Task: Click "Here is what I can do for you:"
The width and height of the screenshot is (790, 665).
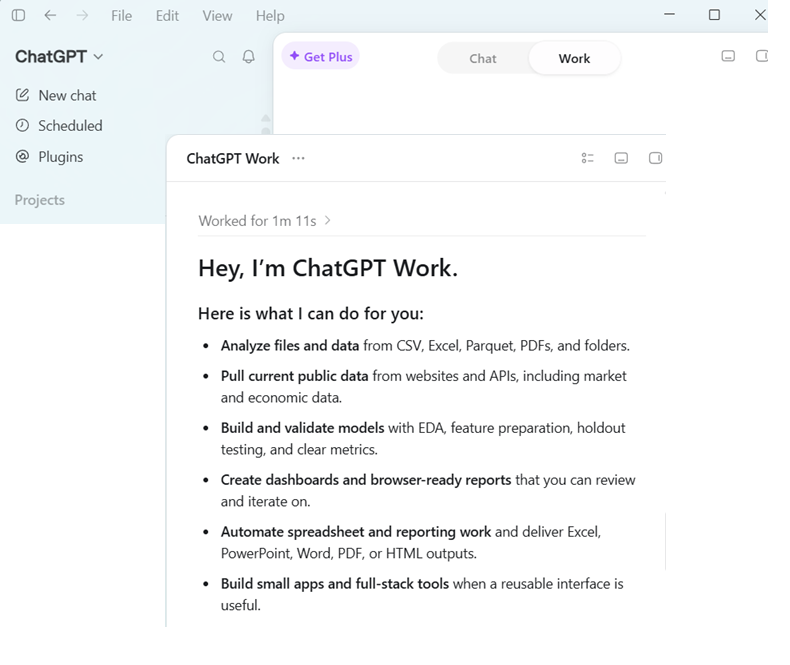Action: click(x=311, y=313)
